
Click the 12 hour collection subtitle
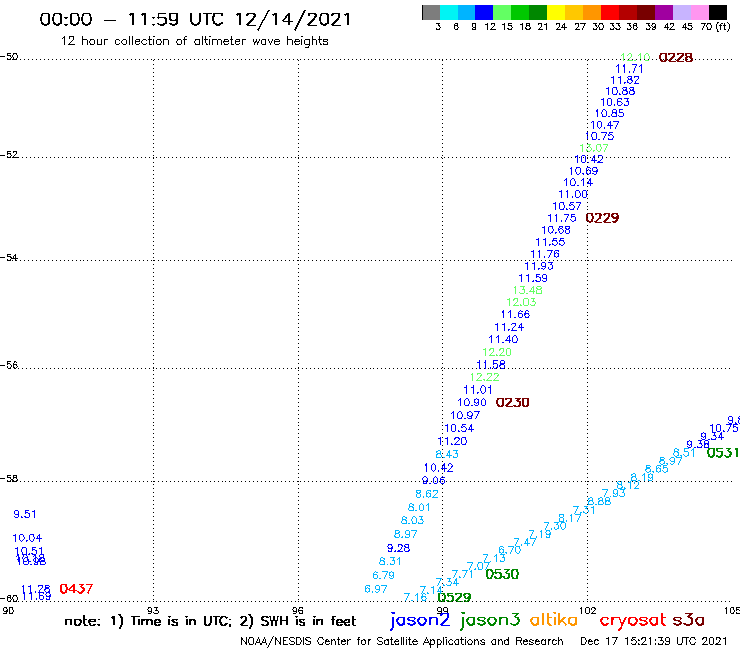tap(194, 41)
